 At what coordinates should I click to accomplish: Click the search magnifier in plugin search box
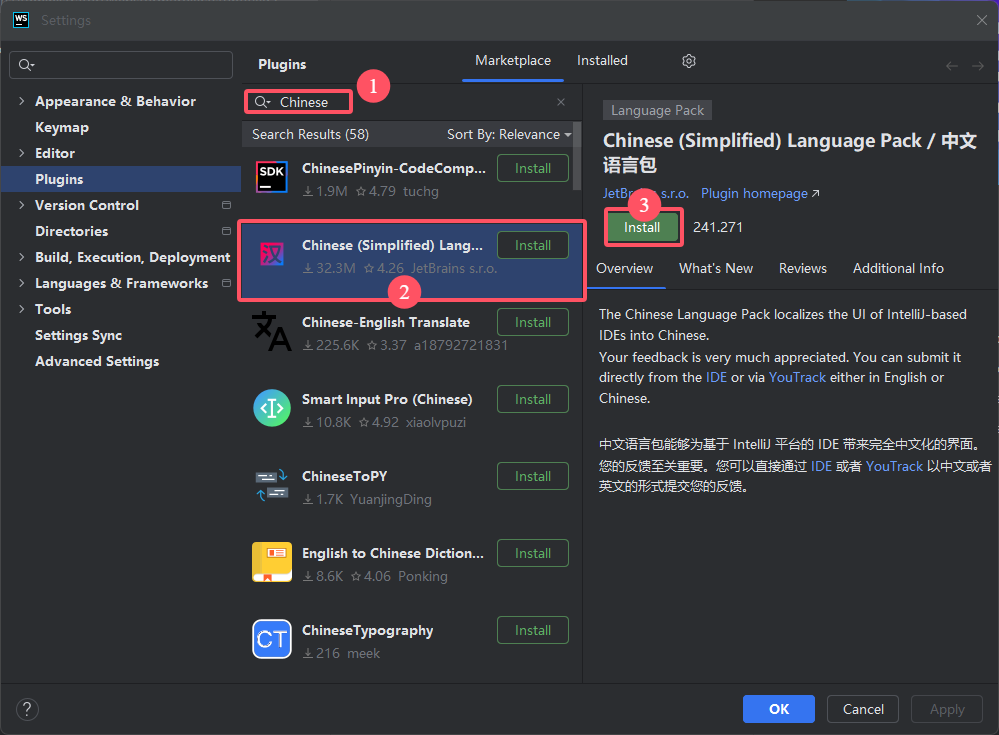262,102
